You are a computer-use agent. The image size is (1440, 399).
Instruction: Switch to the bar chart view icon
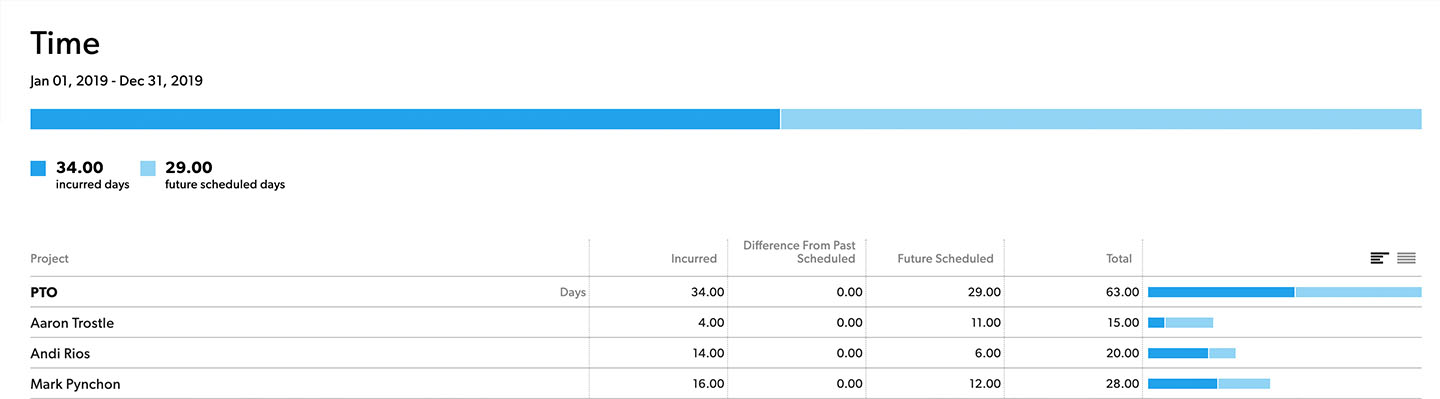pyautogui.click(x=1379, y=258)
